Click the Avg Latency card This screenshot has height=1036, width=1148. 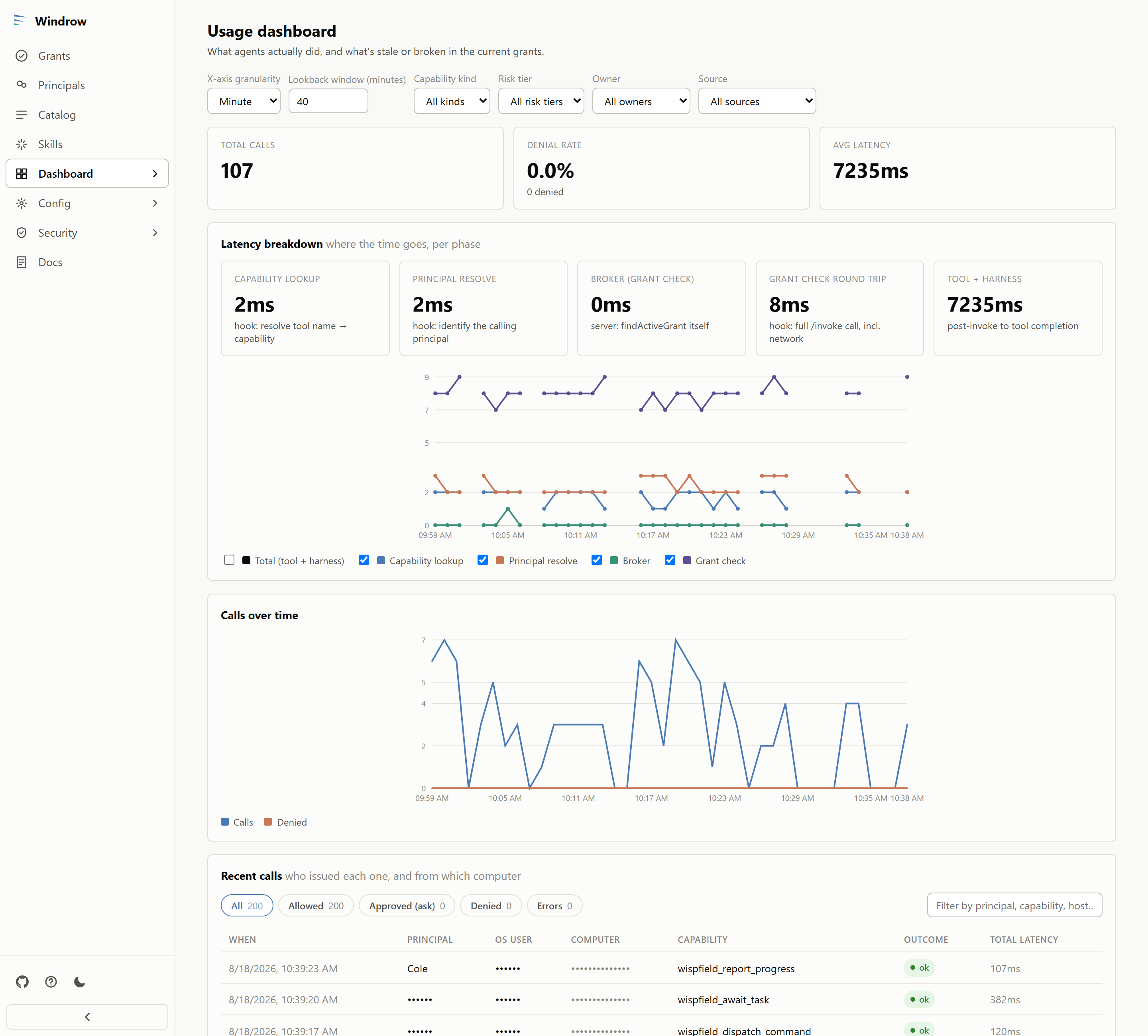[x=967, y=168]
